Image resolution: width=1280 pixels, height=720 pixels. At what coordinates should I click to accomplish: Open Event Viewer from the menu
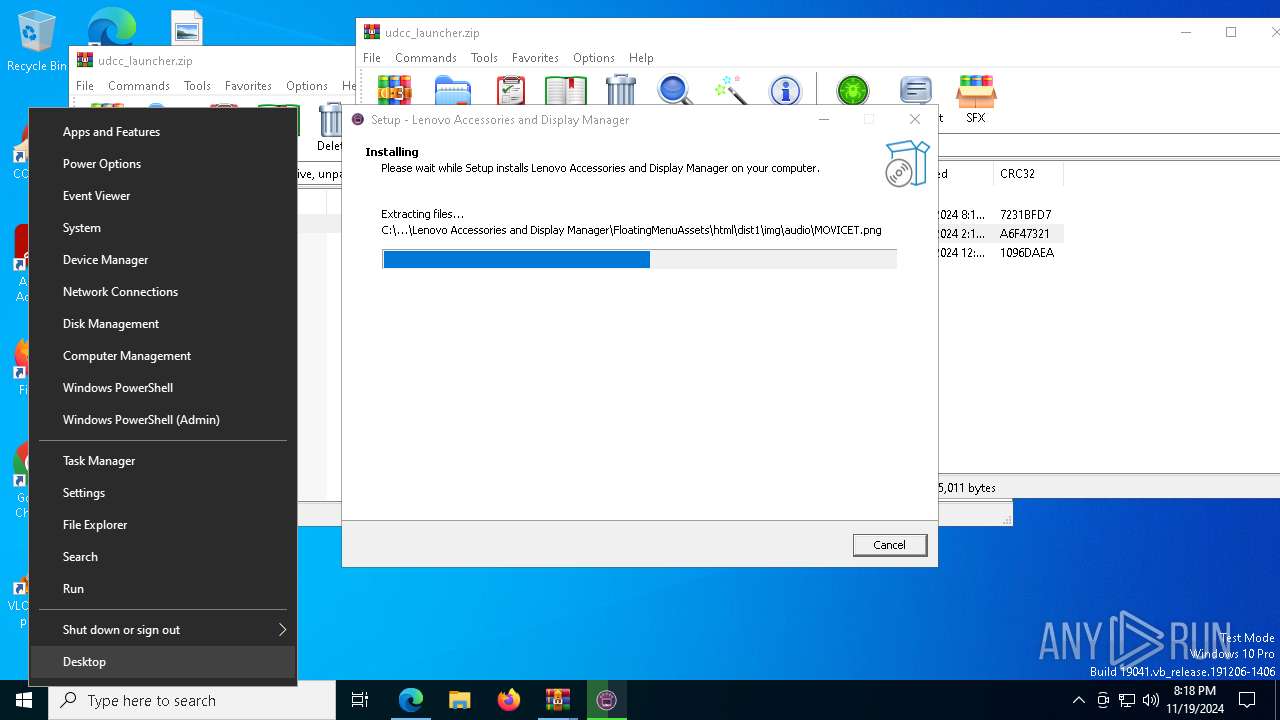(x=163, y=195)
